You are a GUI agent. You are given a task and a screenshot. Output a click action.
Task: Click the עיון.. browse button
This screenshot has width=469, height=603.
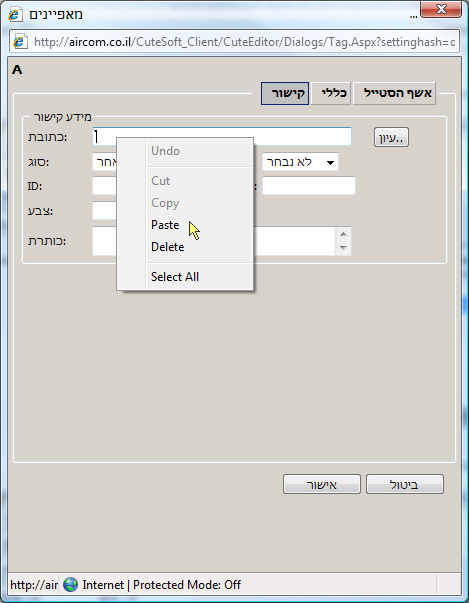click(391, 138)
